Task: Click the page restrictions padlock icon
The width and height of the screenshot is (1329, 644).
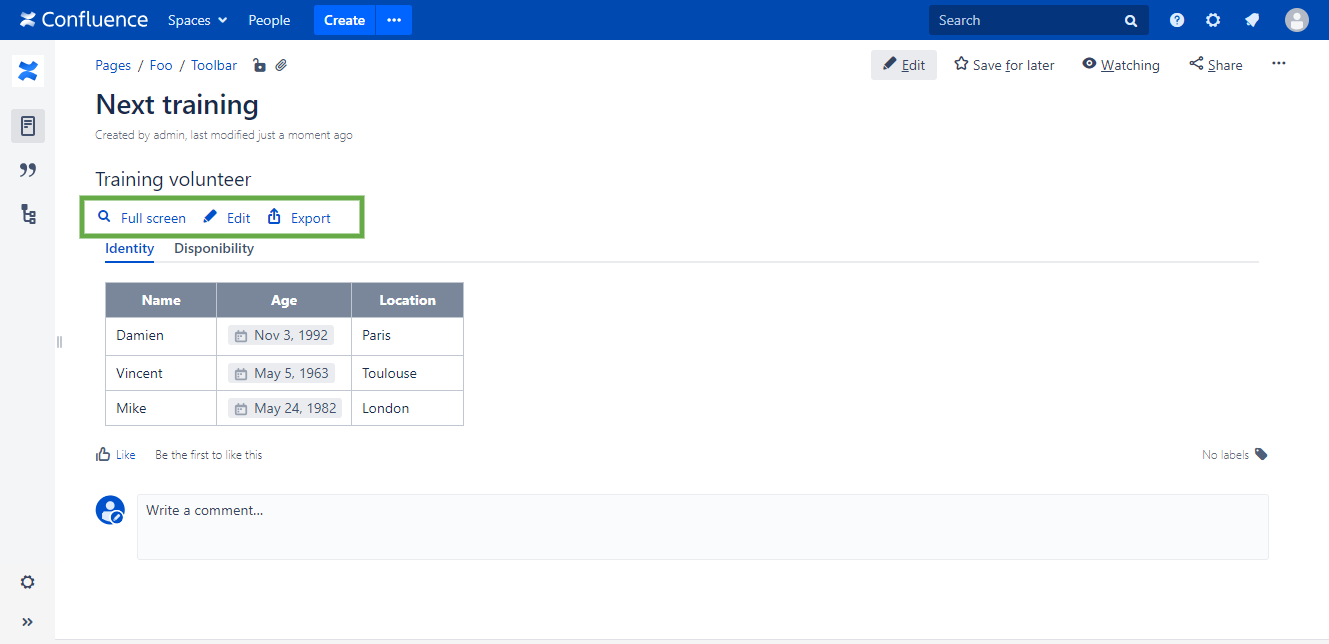Action: pyautogui.click(x=259, y=66)
